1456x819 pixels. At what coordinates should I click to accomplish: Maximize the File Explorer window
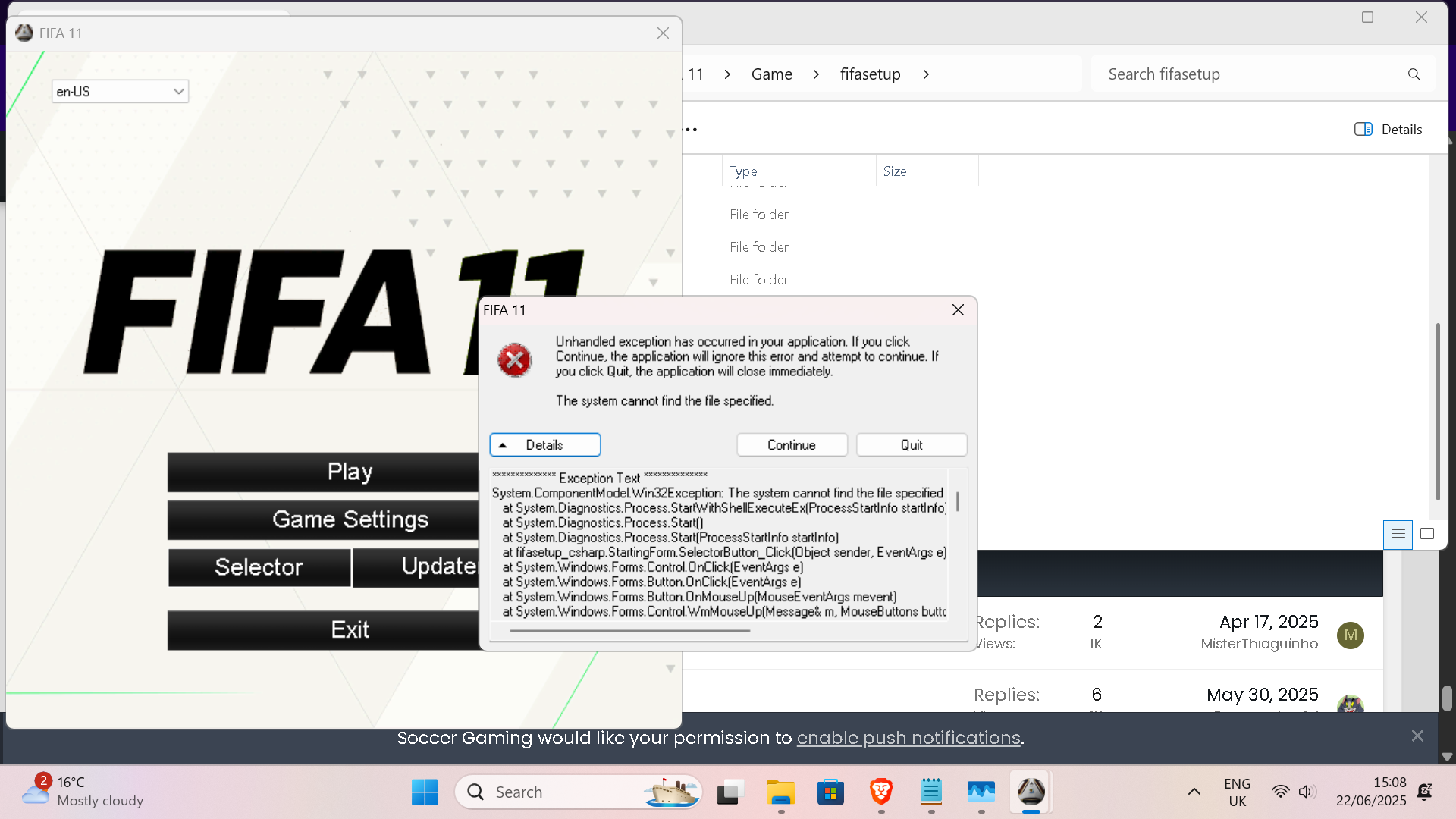1367,17
